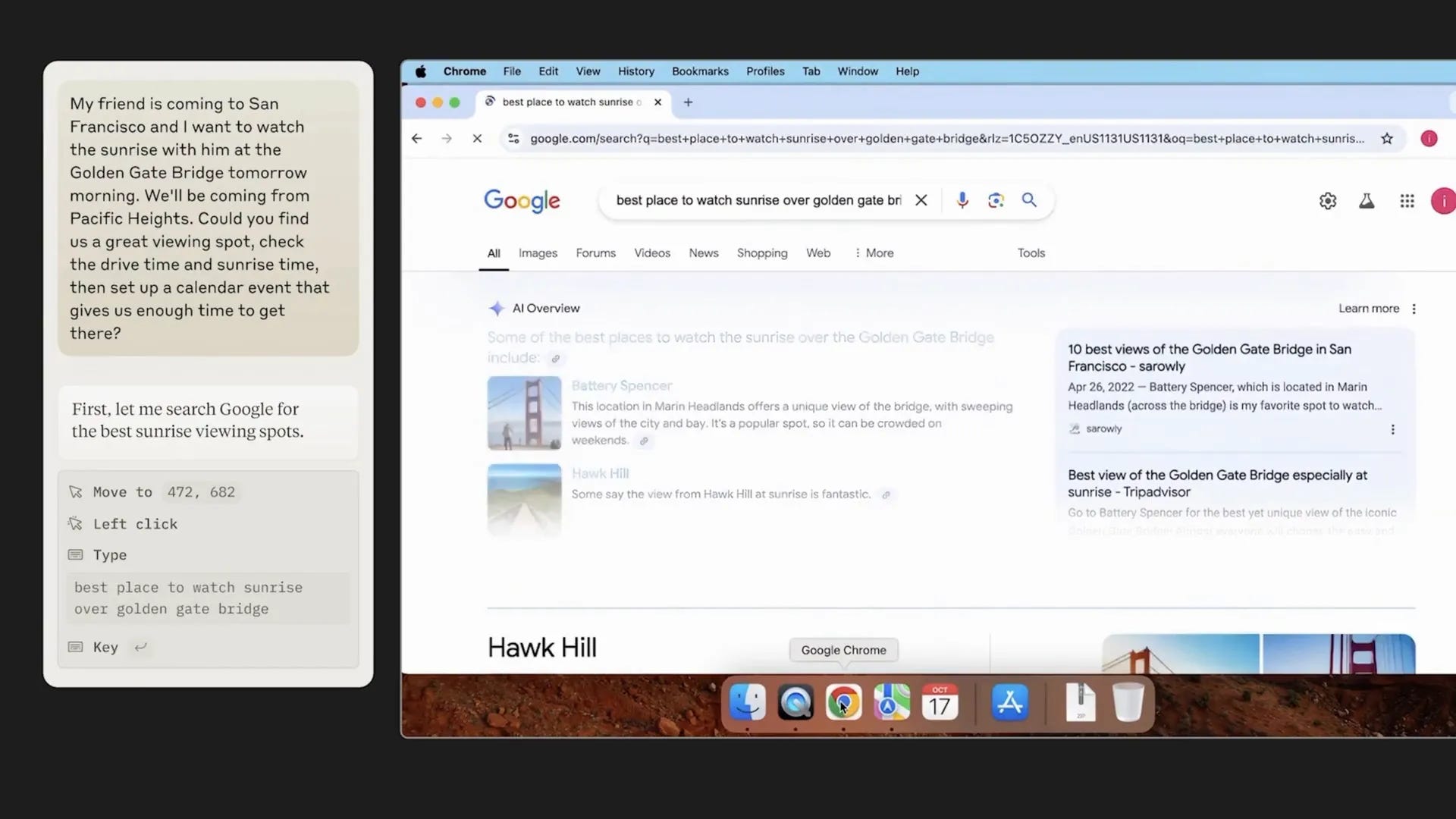
Task: Open the Calendar app in the dock
Action: click(940, 702)
